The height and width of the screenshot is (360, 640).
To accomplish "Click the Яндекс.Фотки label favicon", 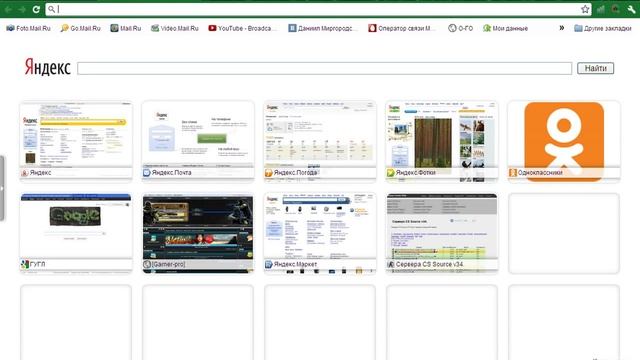I will (391, 173).
